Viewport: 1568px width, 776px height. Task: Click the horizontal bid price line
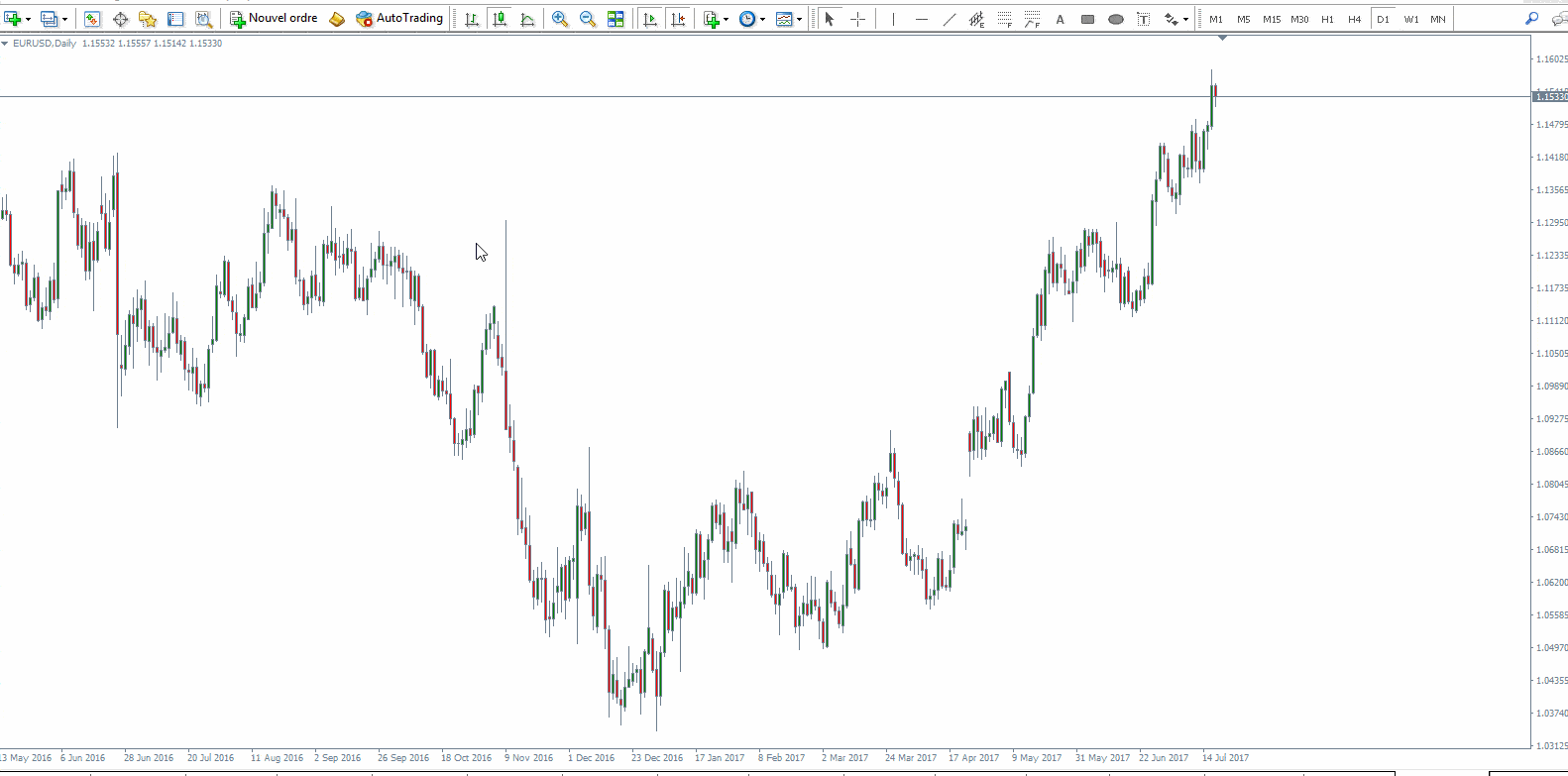pyautogui.click(x=765, y=96)
